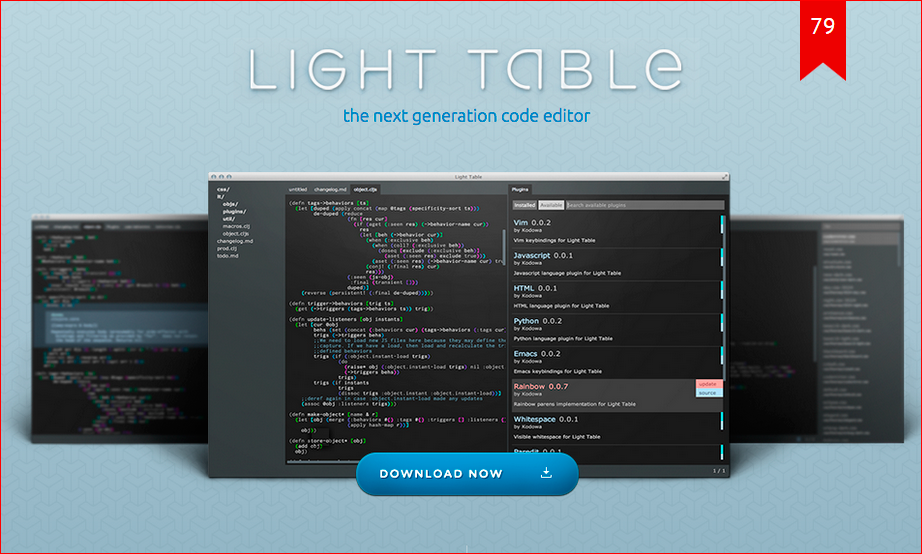This screenshot has width=922, height=554.
Task: Select the Javascript 0.0.1 plugin entry
Action: (x=616, y=264)
